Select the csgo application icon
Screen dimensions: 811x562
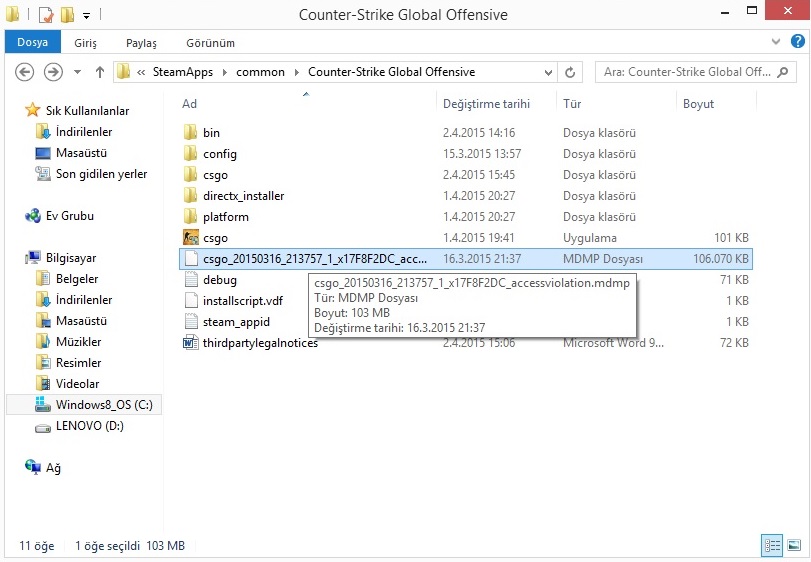click(191, 238)
